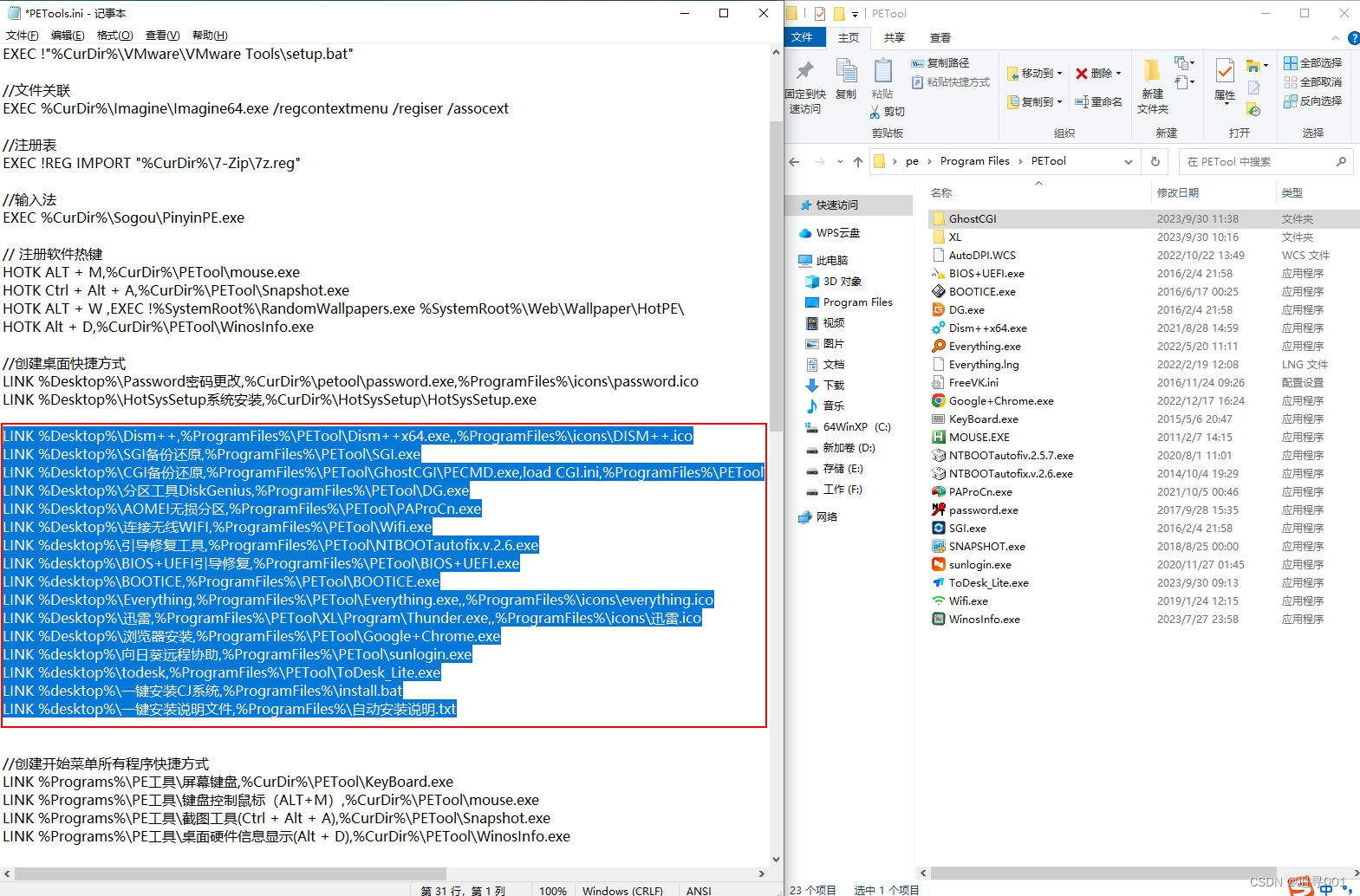The height and width of the screenshot is (896, 1360).
Task: Open Explorer 文件 tab
Action: (803, 37)
